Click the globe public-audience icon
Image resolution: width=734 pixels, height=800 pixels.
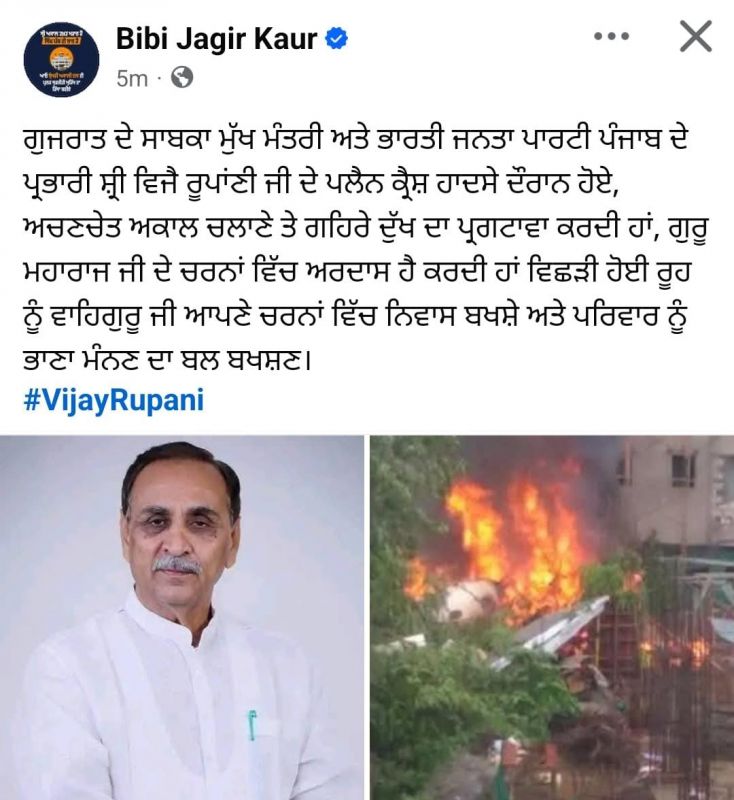182,78
